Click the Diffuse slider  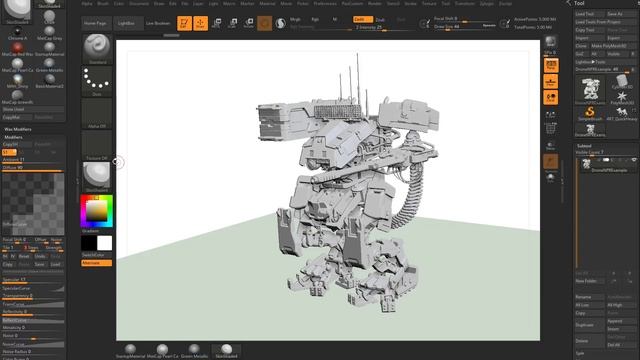pyautogui.click(x=33, y=168)
